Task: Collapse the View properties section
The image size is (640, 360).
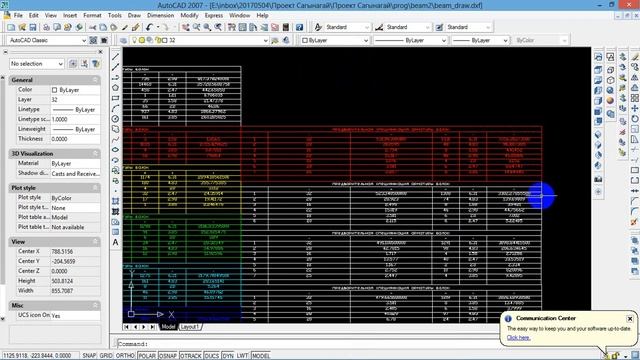Action: [95, 242]
